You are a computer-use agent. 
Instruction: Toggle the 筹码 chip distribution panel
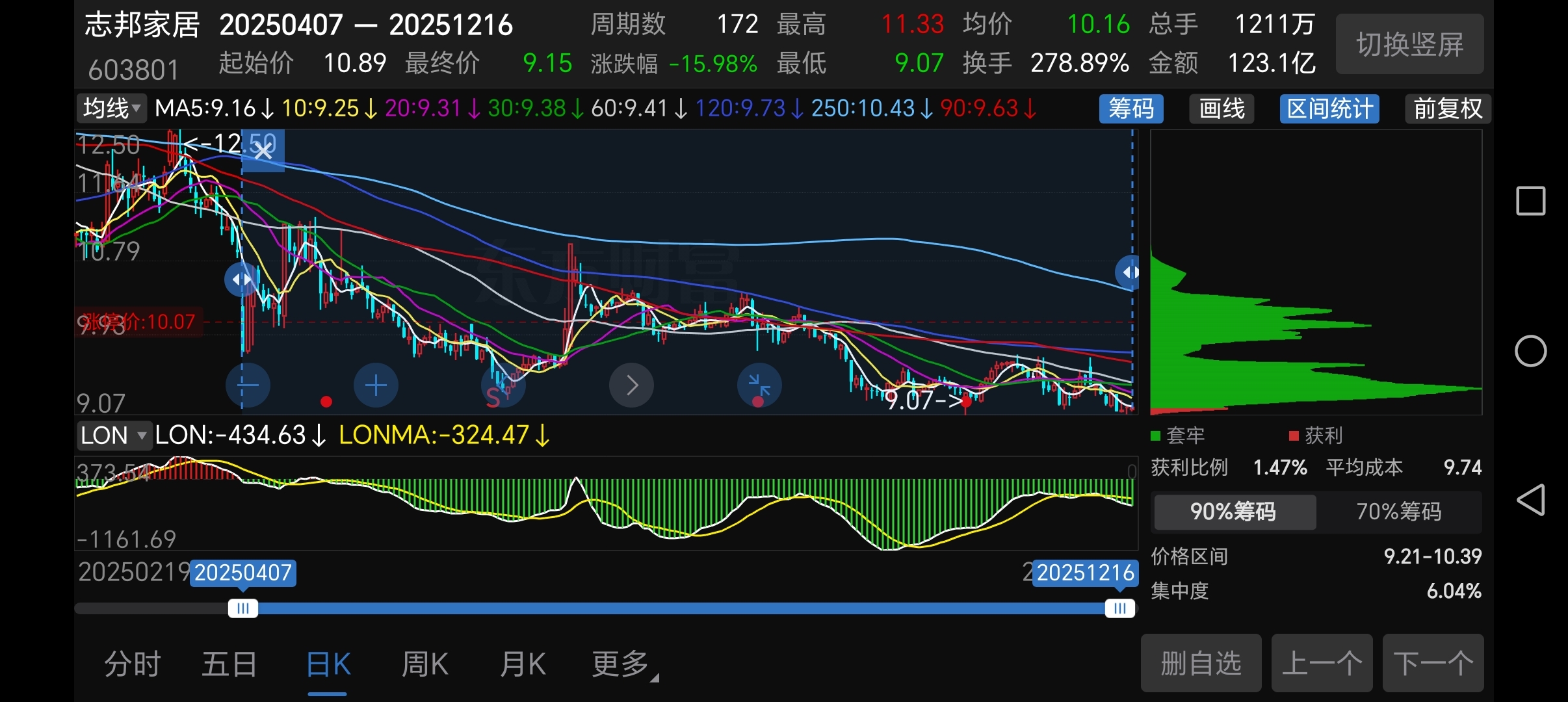(x=1130, y=109)
